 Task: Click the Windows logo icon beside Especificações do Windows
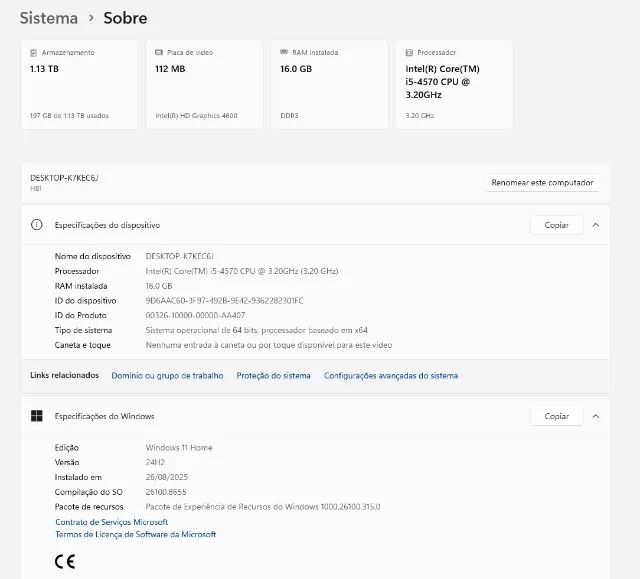37,416
